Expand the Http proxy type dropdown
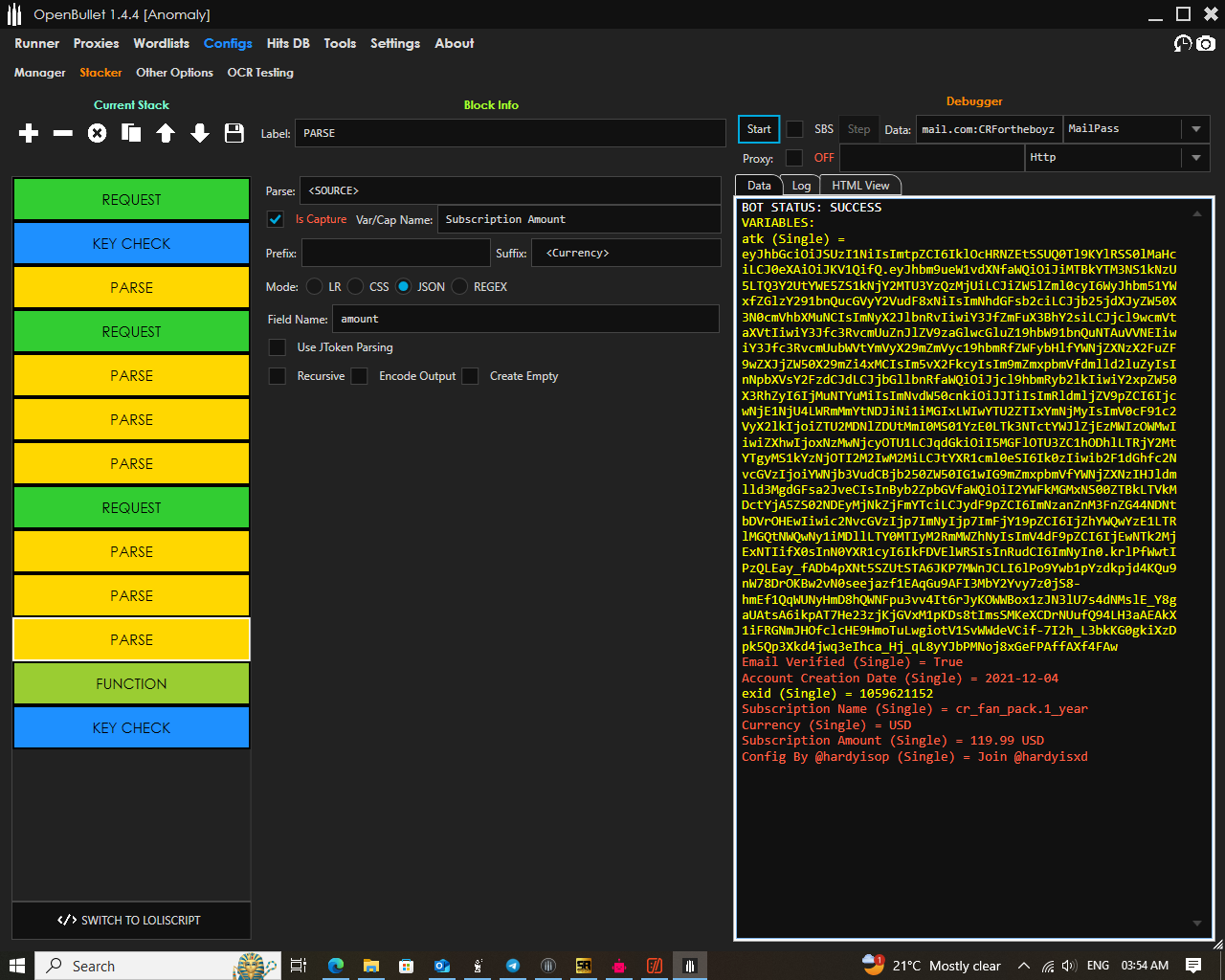The image size is (1225, 980). 1196,158
